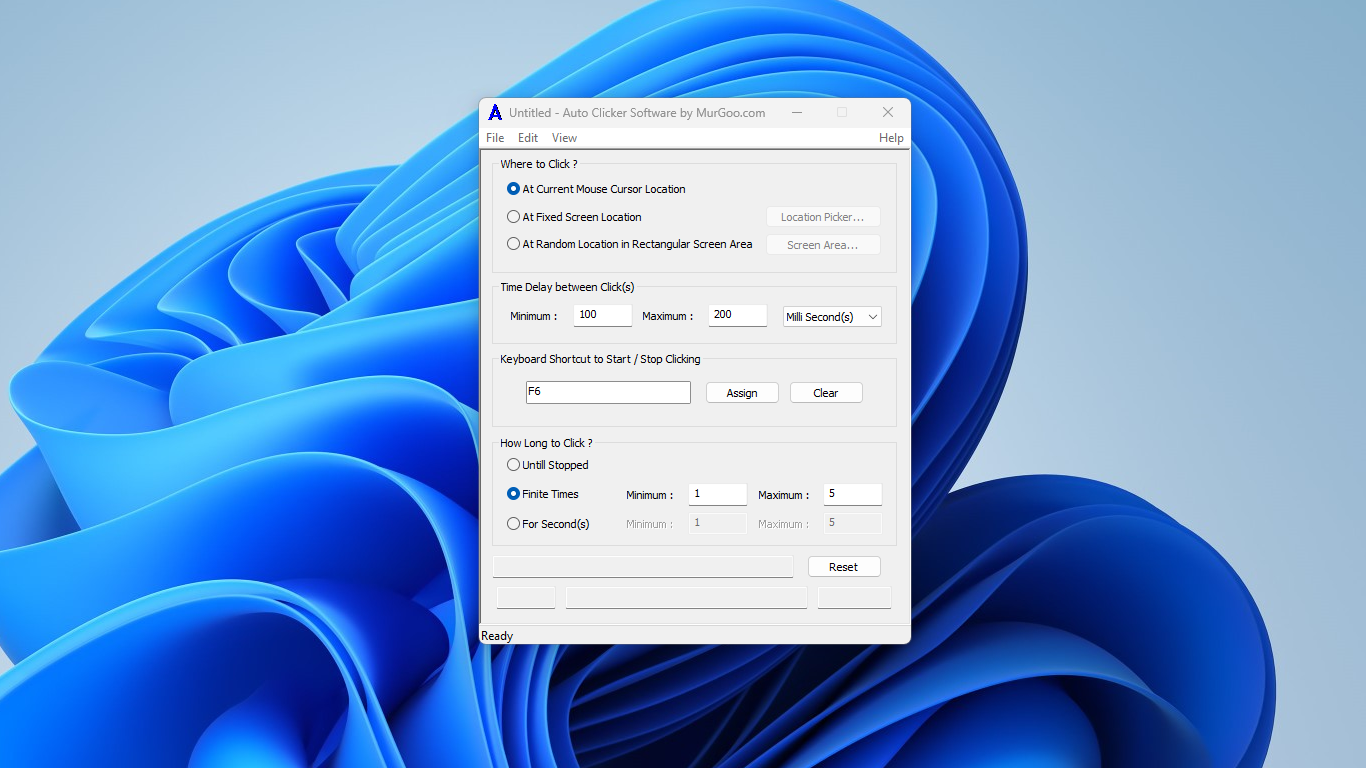Select At Fixed Screen Location
Screen dimensions: 1366x768
(x=513, y=217)
